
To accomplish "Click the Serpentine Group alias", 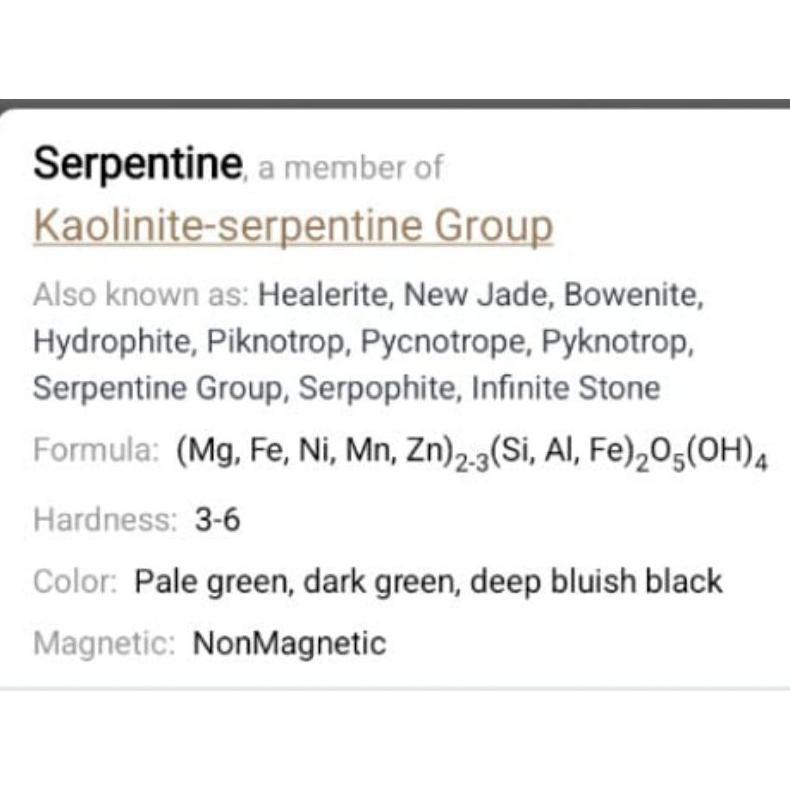I will point(157,389).
